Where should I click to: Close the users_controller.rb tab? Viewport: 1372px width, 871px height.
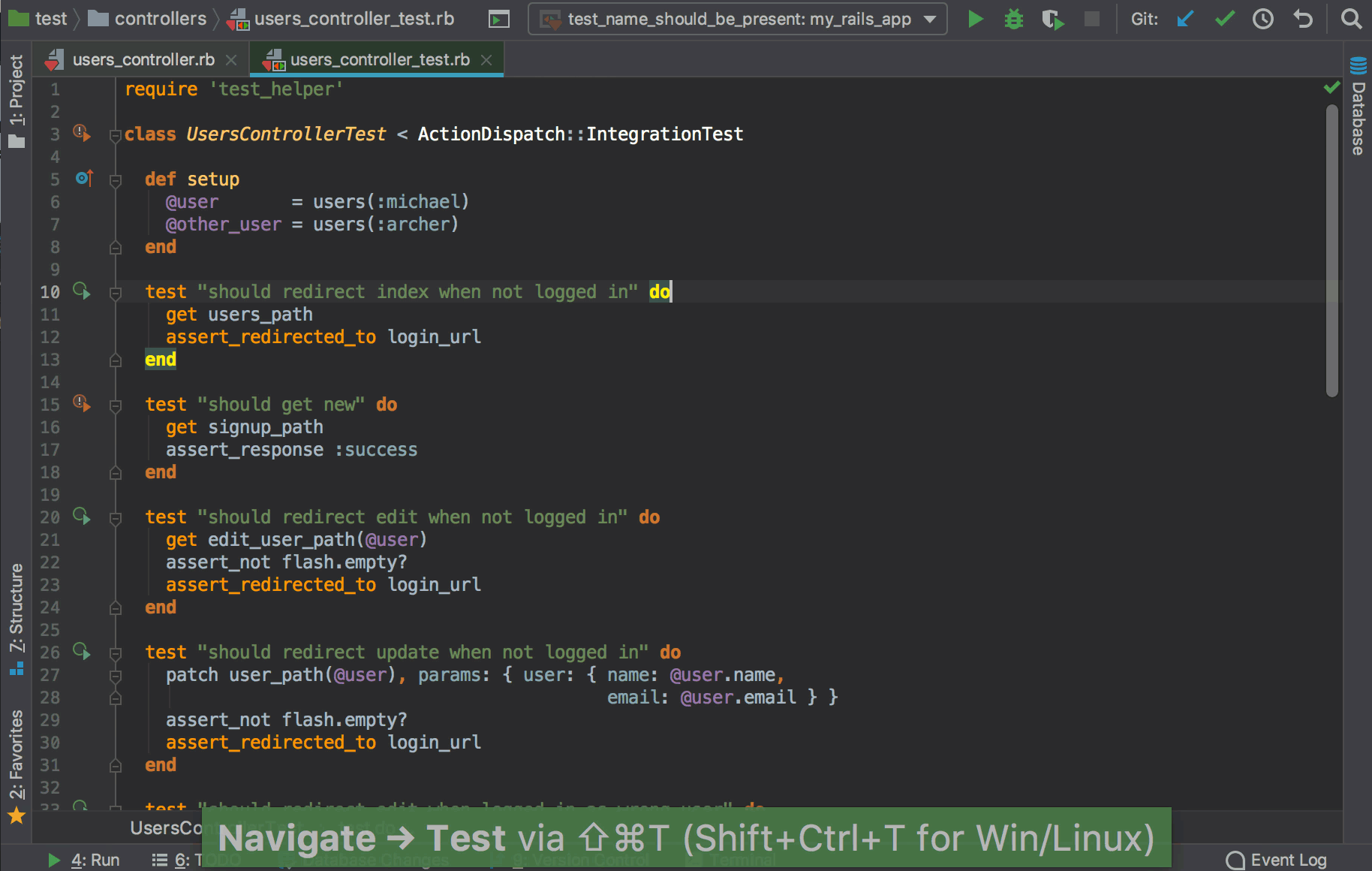[232, 60]
